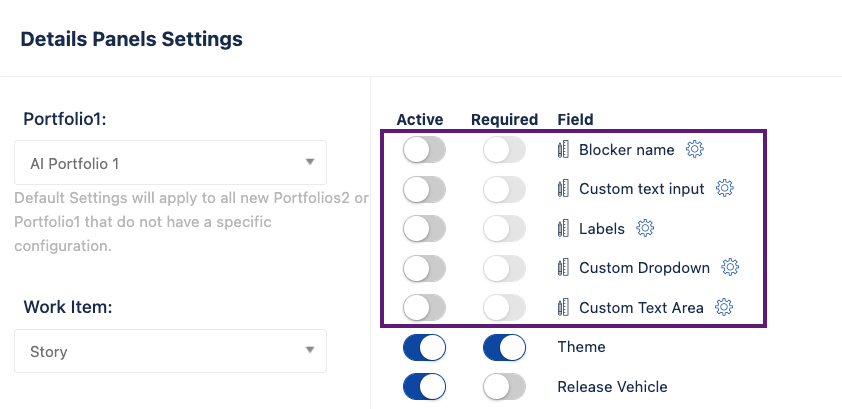The width and height of the screenshot is (842, 409).
Task: Click the custom field icon before Labels
Action: click(563, 229)
